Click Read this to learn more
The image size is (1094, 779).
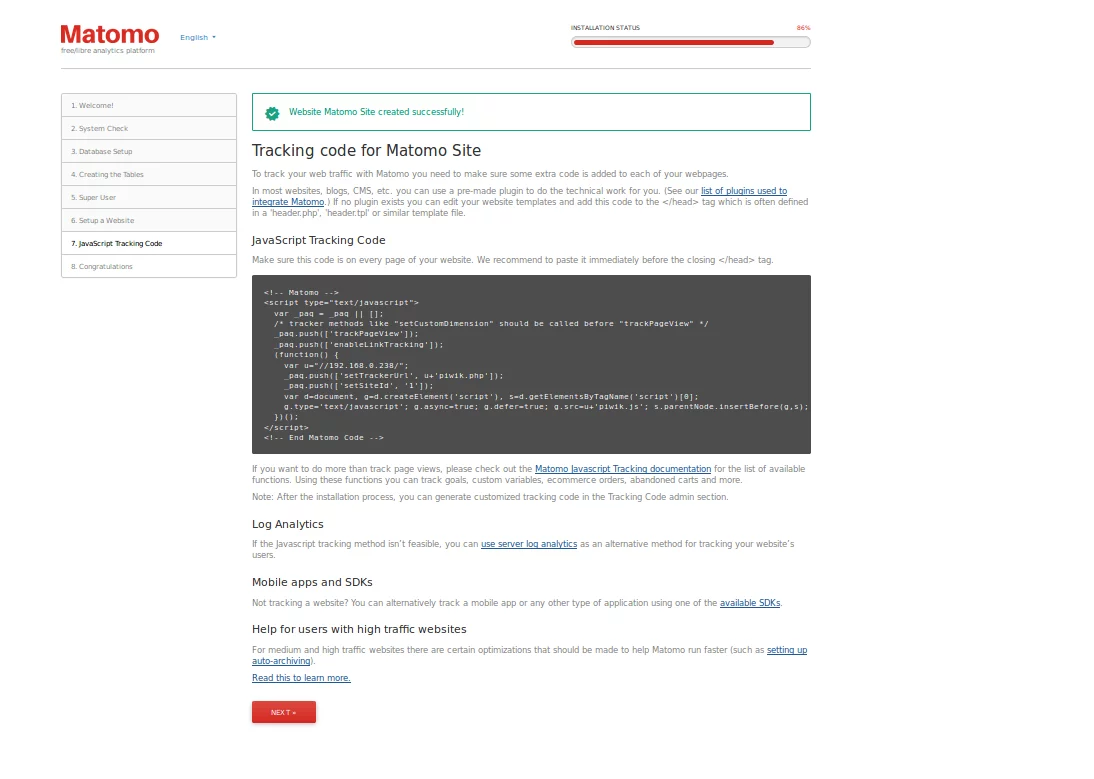point(301,678)
